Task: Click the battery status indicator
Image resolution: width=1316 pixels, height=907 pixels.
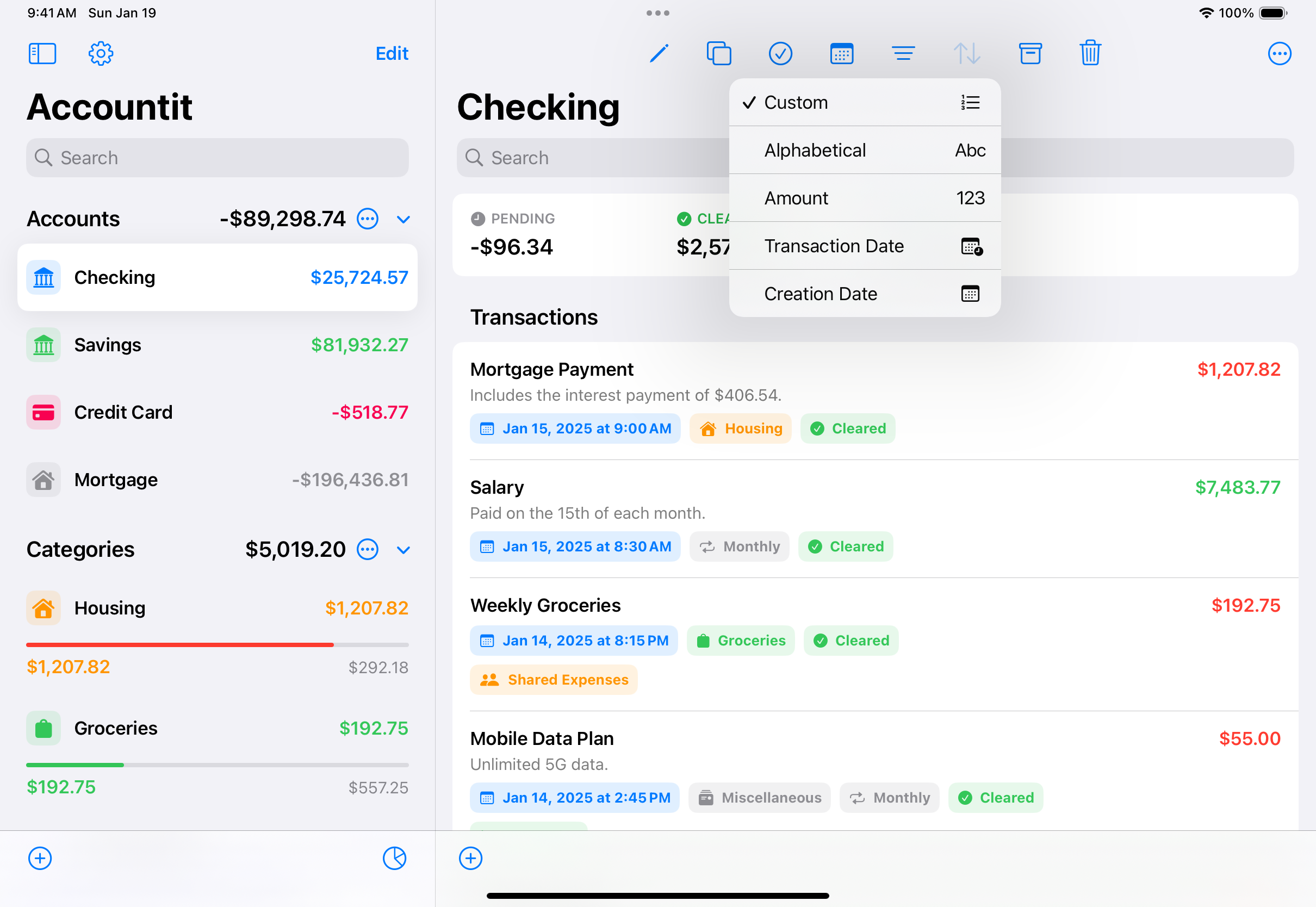Action: tap(1273, 13)
